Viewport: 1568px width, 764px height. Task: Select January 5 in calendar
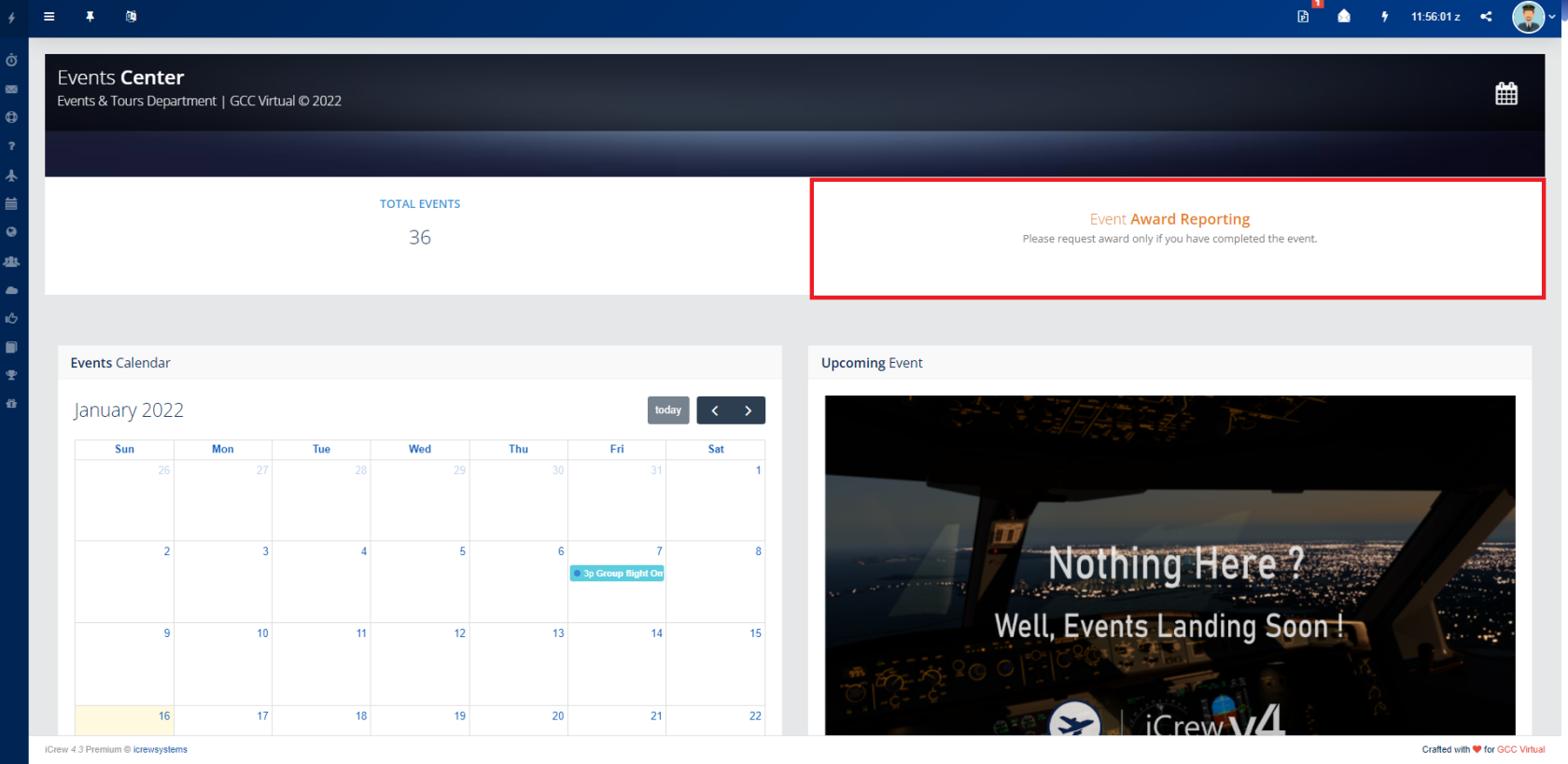[x=420, y=582]
